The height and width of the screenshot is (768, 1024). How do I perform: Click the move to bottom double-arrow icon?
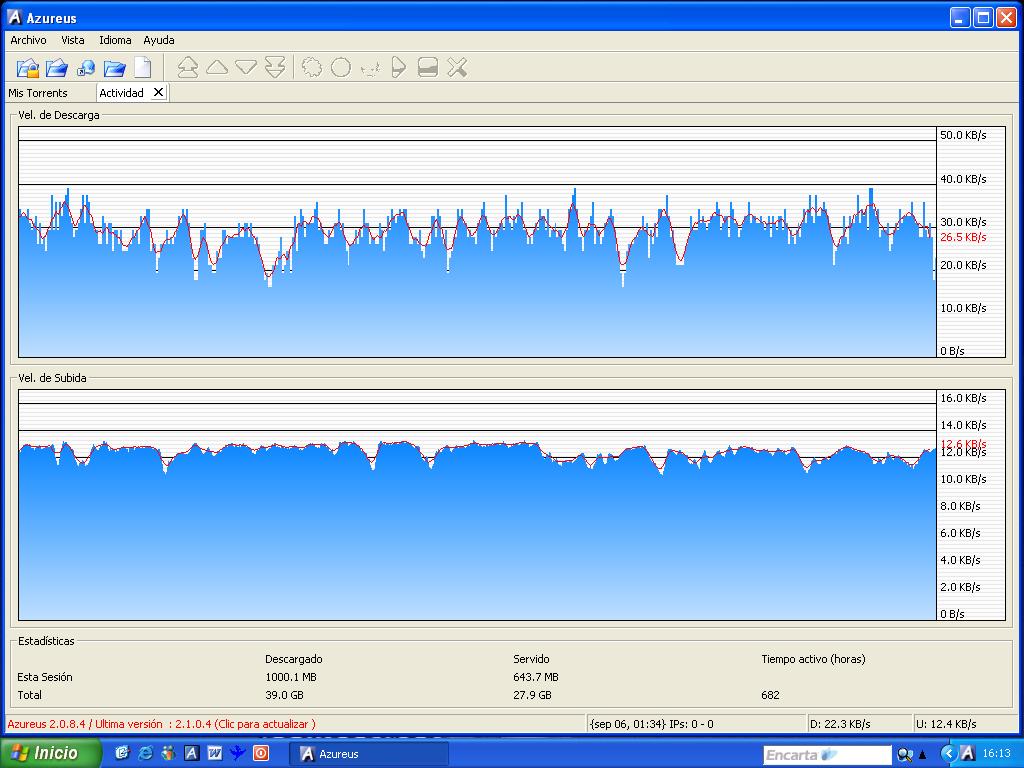pyautogui.click(x=275, y=67)
